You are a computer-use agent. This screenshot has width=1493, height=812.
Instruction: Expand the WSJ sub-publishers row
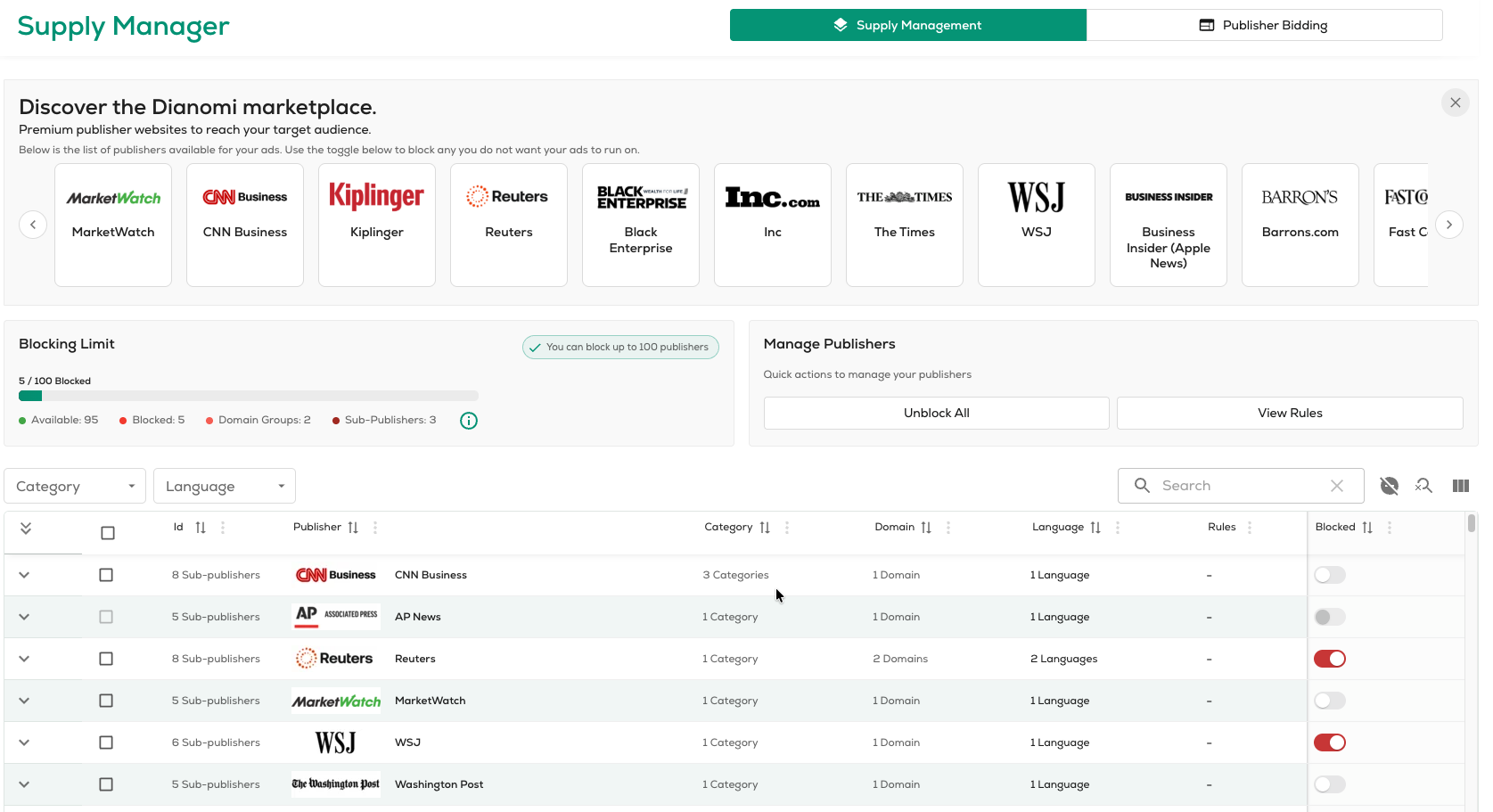coord(24,742)
